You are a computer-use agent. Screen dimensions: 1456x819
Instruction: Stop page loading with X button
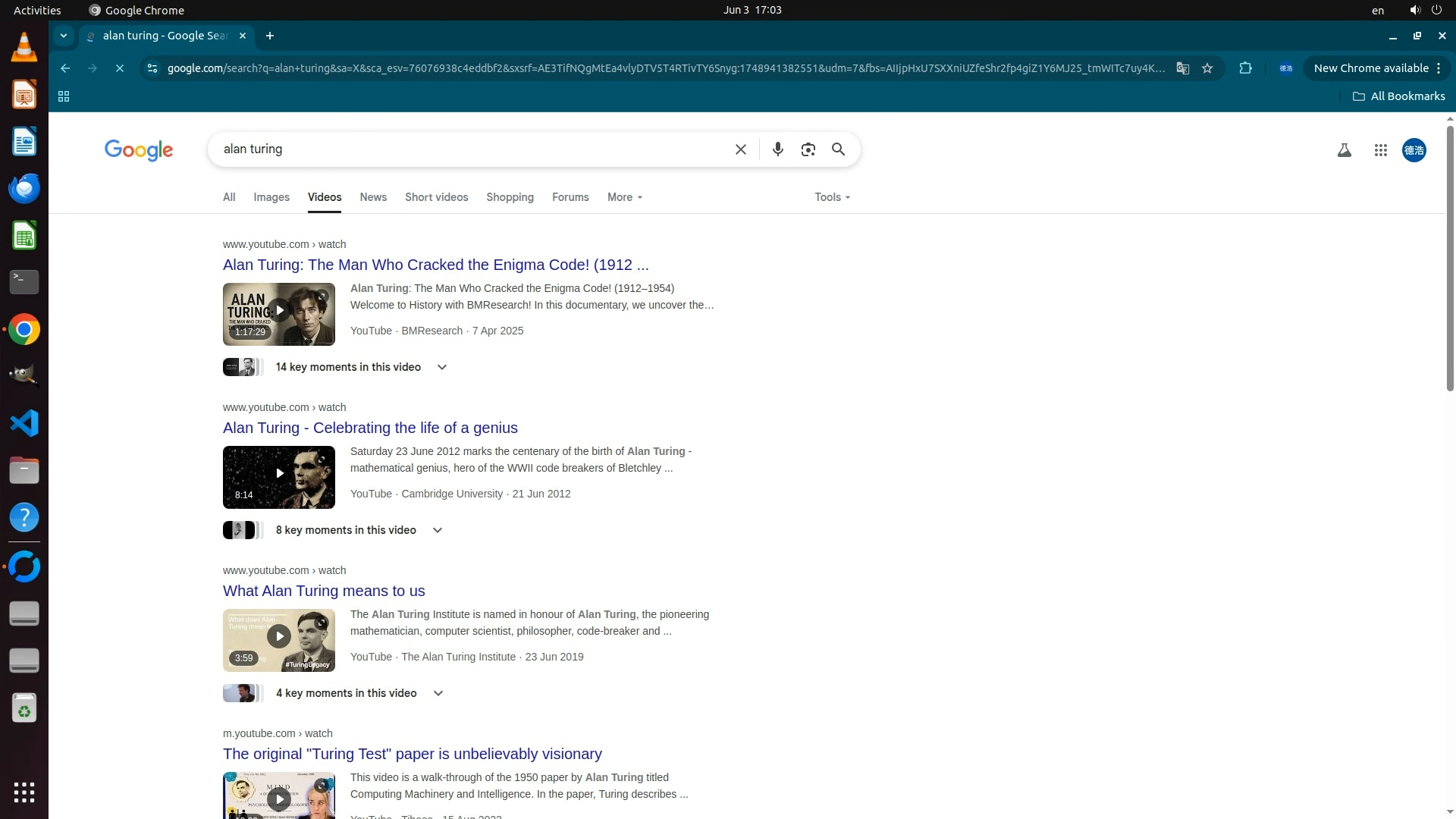click(x=119, y=68)
